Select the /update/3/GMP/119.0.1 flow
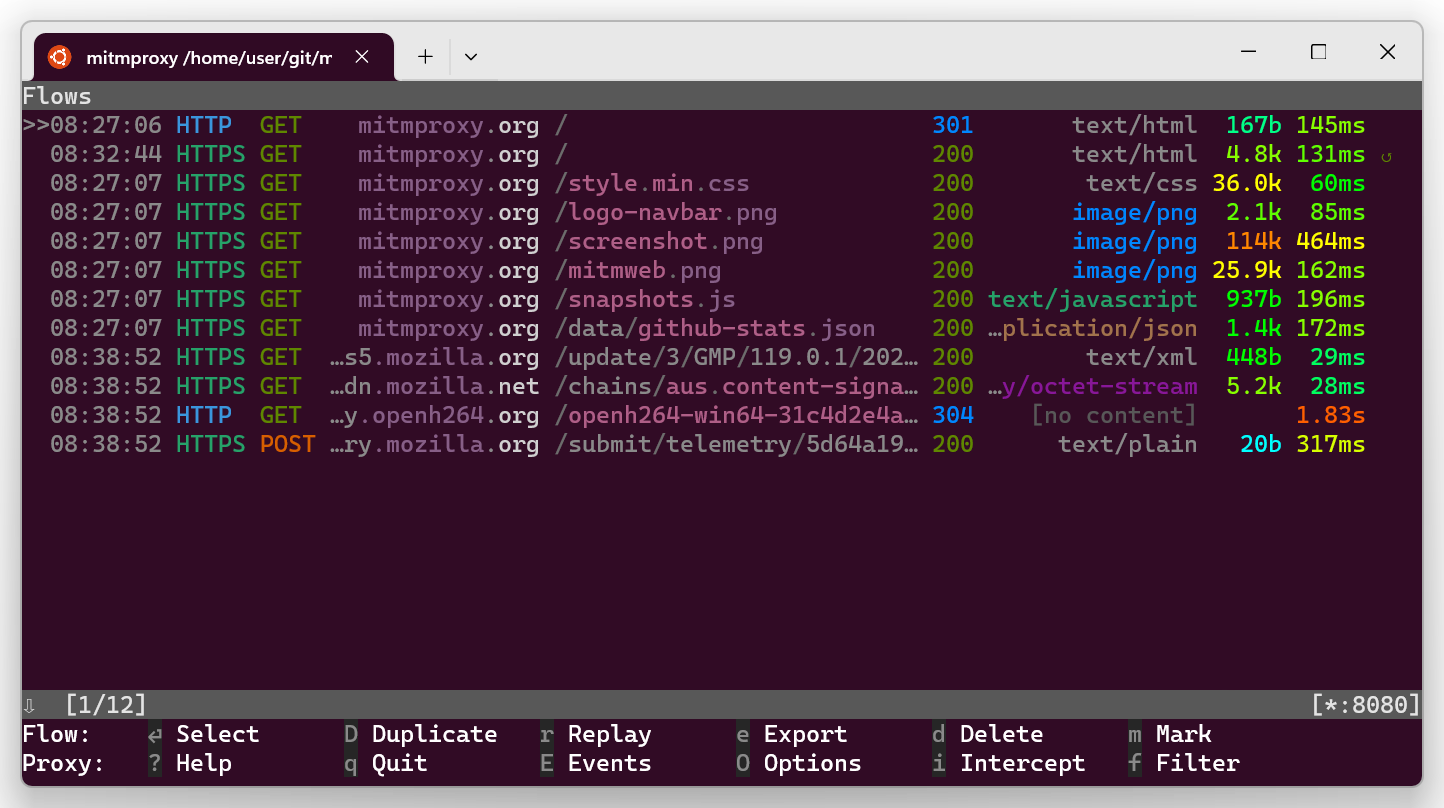1444x808 pixels. 722,357
